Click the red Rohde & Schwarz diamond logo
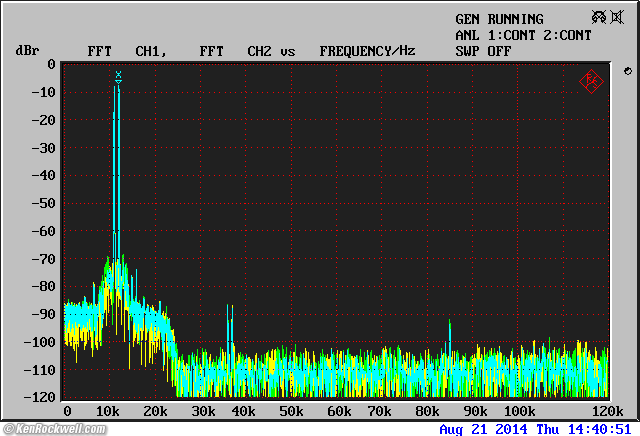 tap(590, 81)
